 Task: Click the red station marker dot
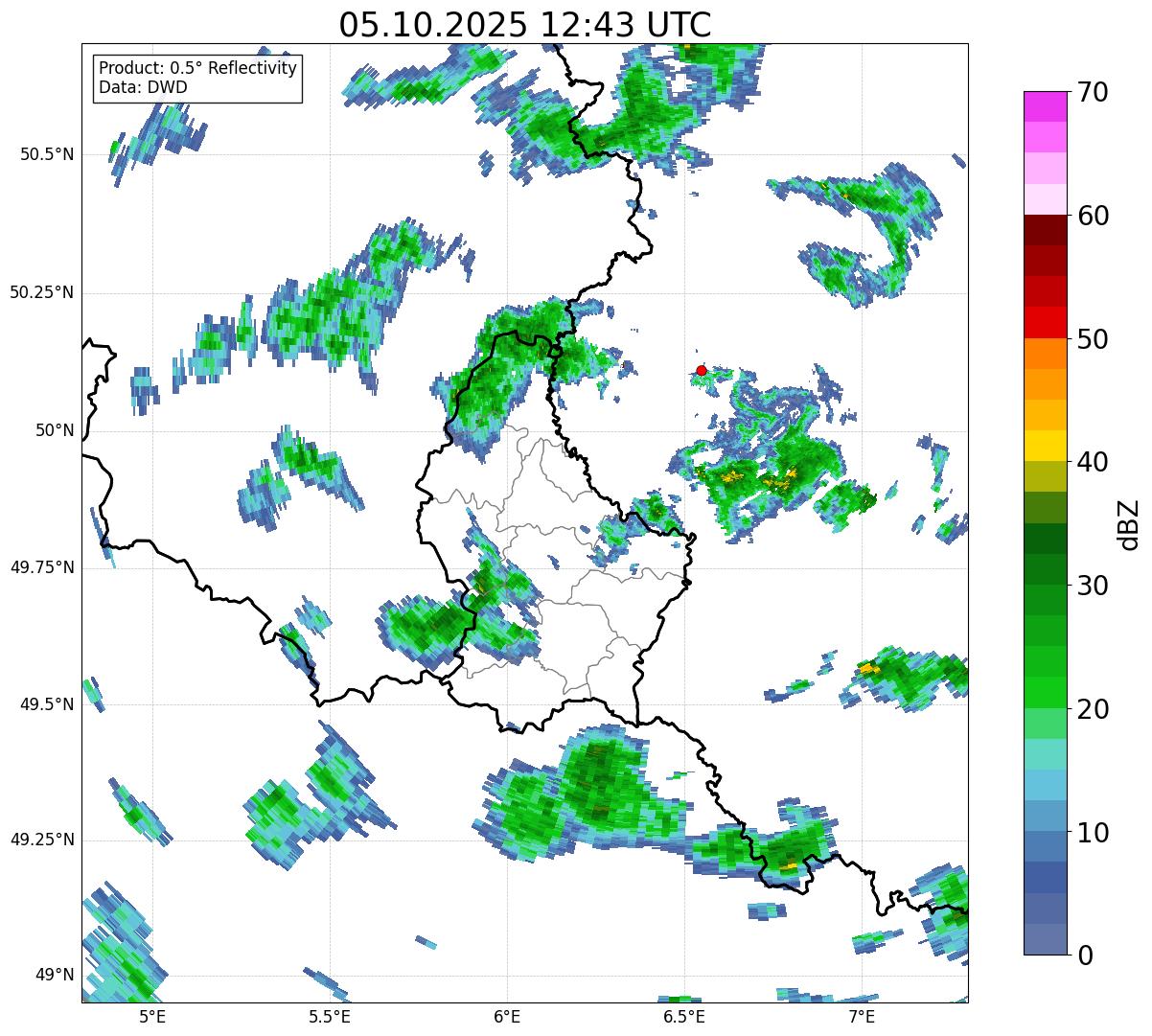[702, 370]
